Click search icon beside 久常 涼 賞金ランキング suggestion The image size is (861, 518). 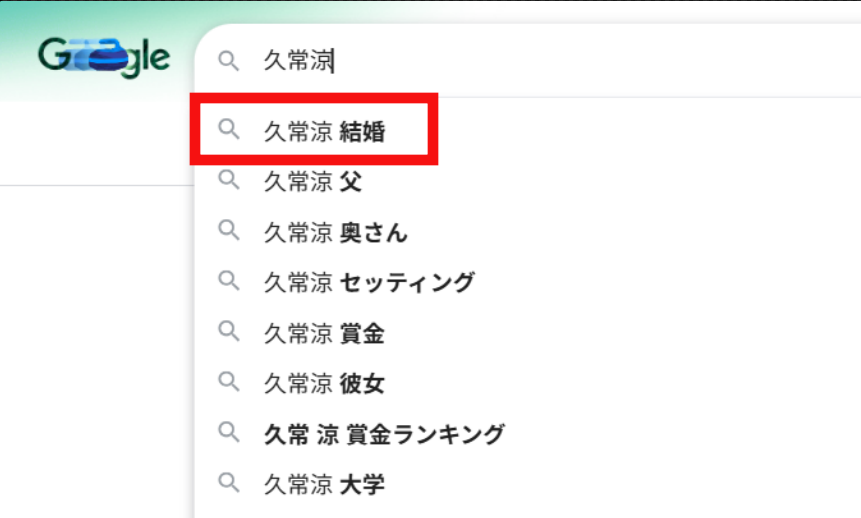(229, 434)
